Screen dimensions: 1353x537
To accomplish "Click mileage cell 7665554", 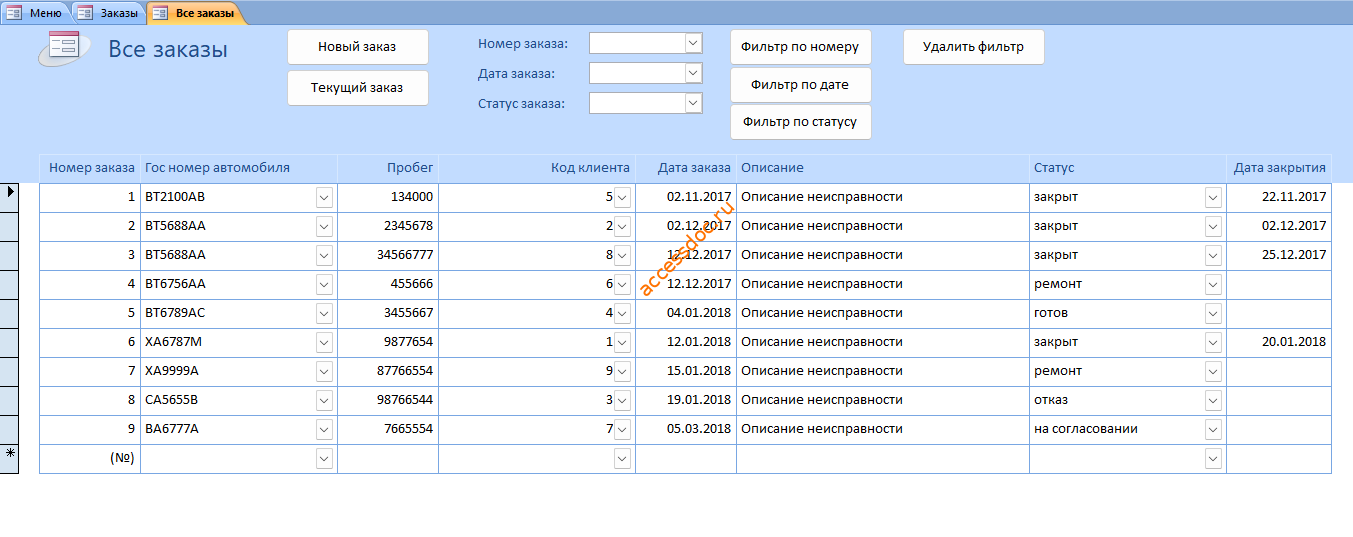I will [388, 430].
